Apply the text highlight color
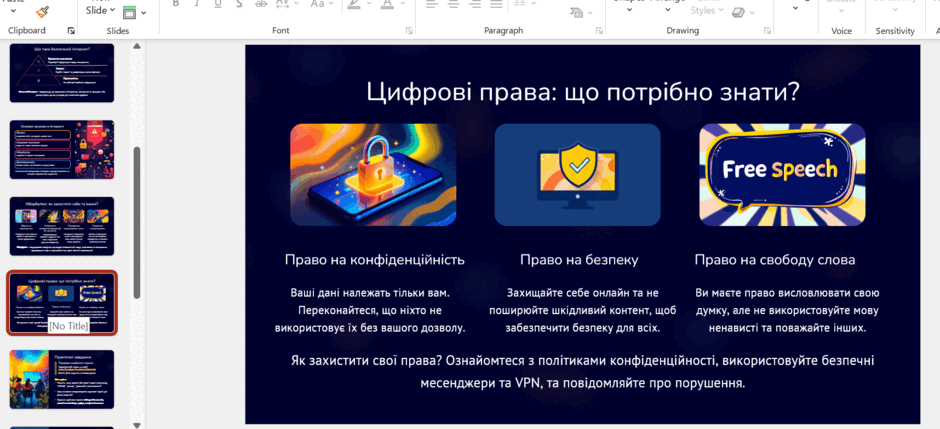940x429 pixels. [354, 4]
